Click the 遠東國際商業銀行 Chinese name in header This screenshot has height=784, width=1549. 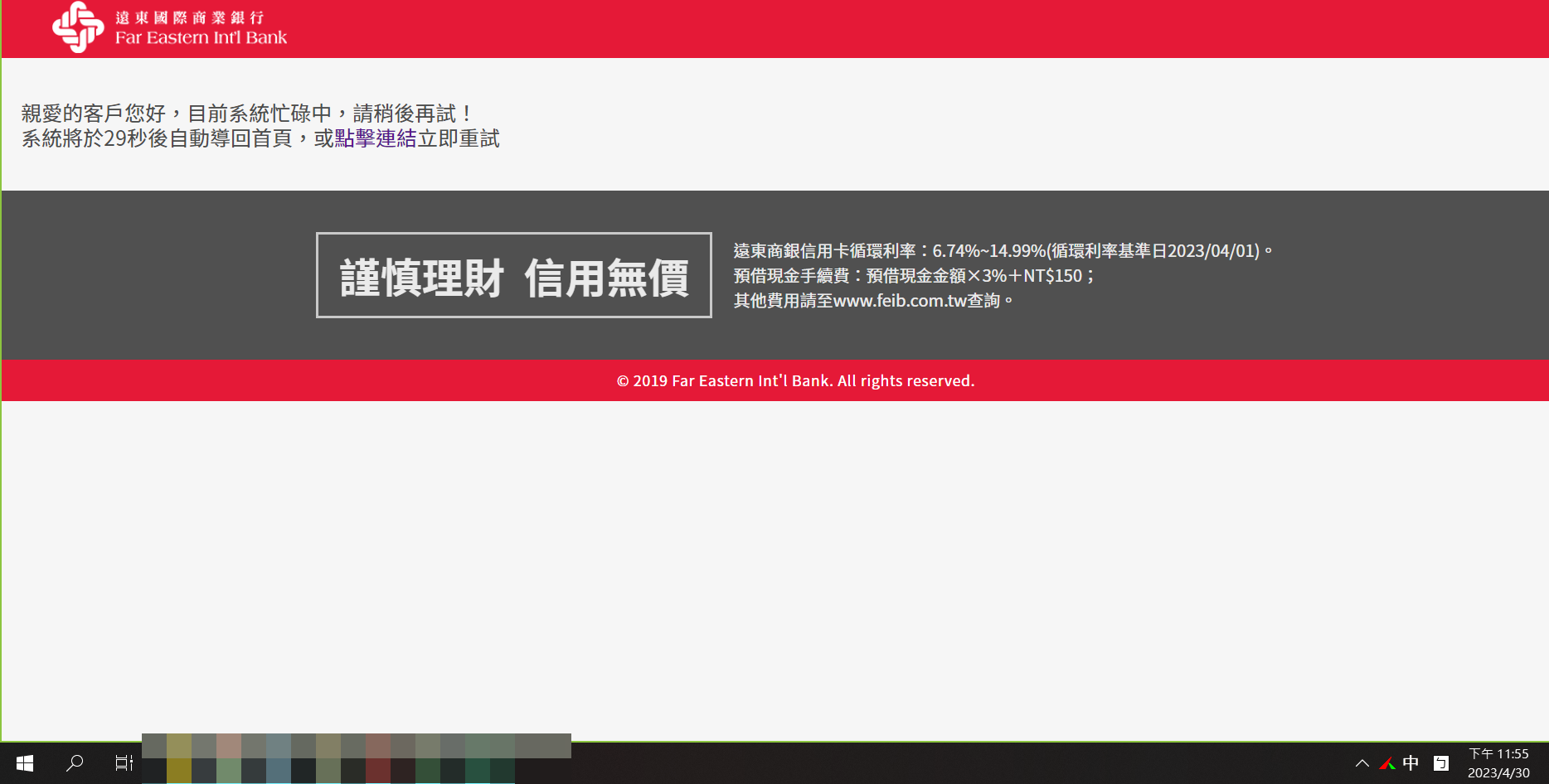[190, 17]
